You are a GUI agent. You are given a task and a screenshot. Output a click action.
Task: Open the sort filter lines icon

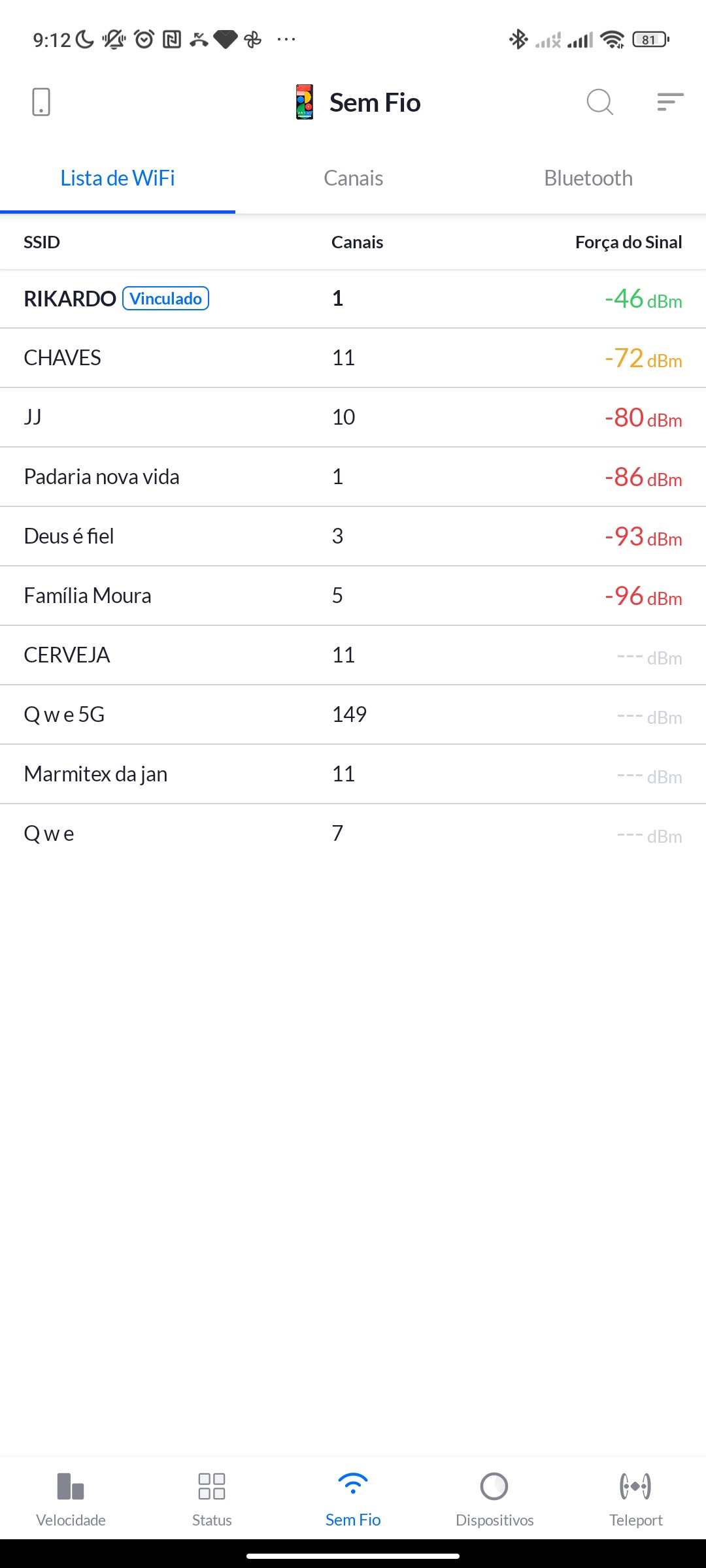[670, 102]
